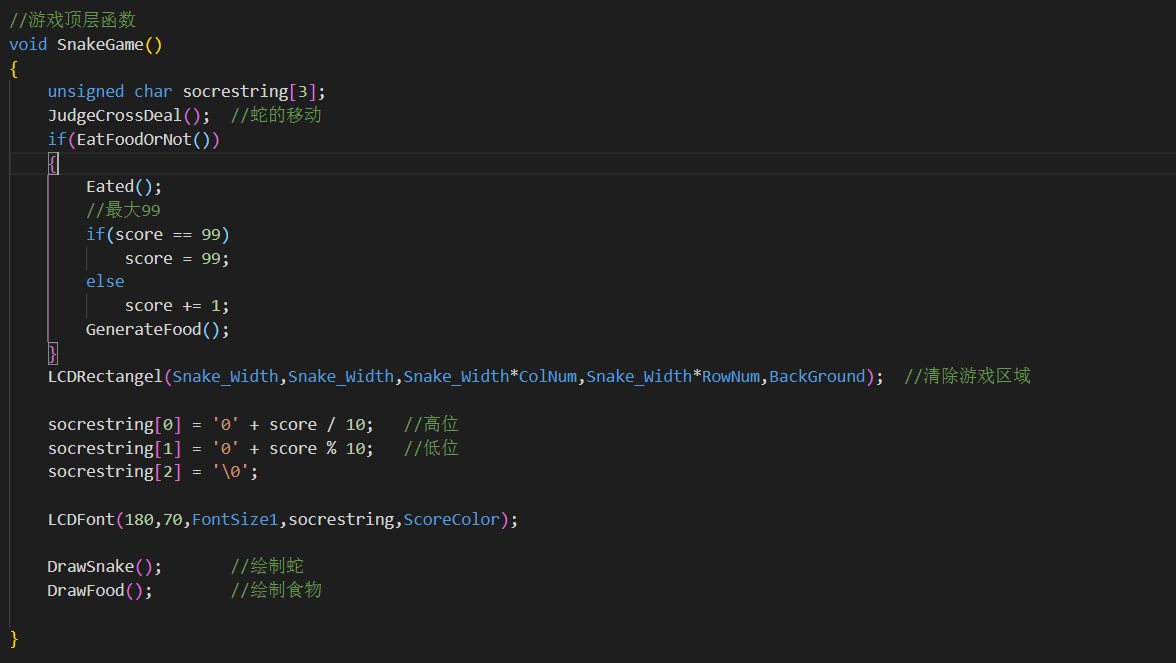
Task: Click the socrestring argument in LCDFont
Action: coord(341,520)
